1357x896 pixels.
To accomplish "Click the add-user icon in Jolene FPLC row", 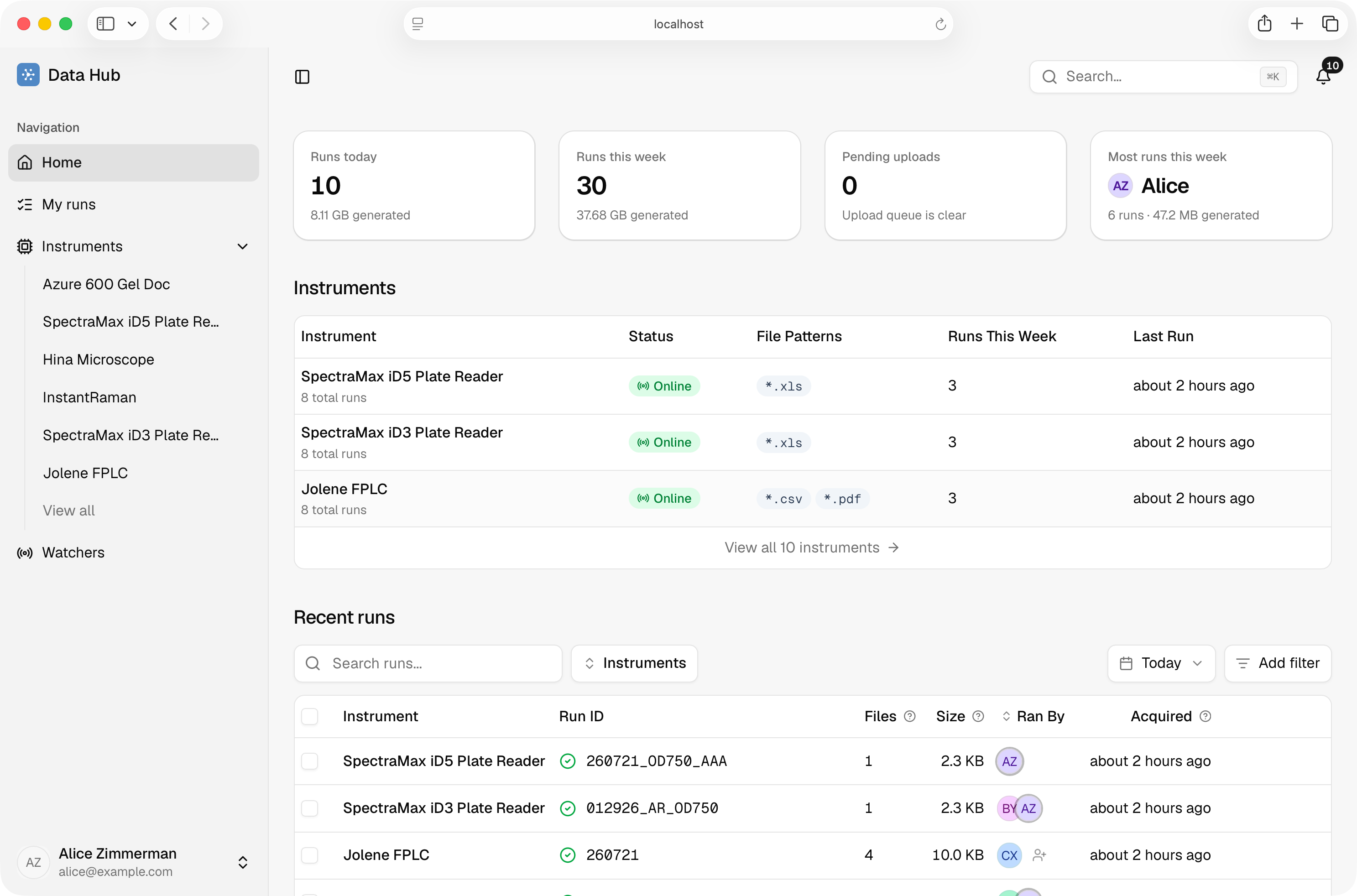I will coord(1039,855).
